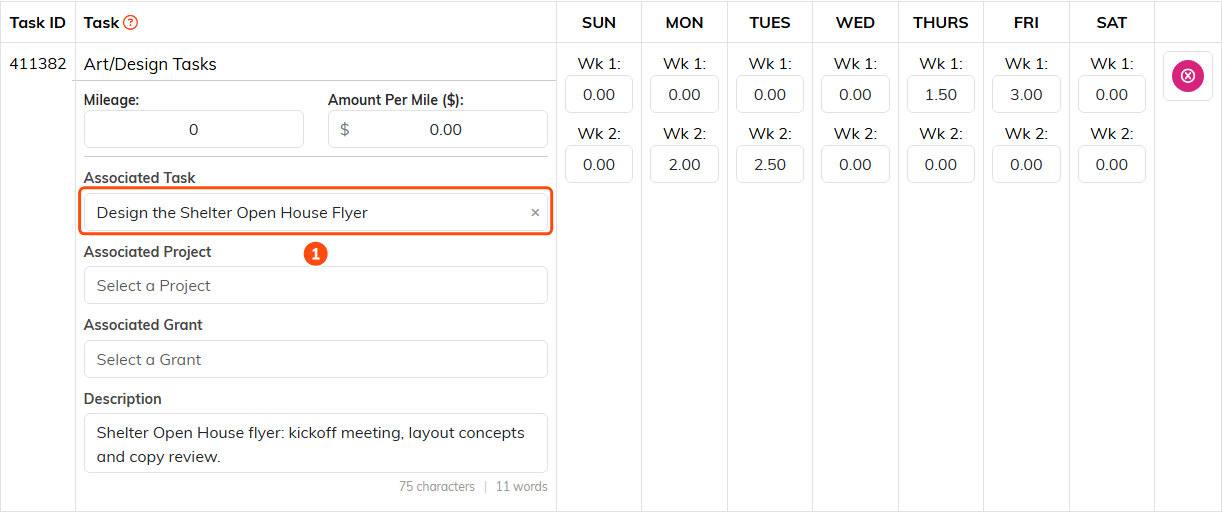Click the Mileage input field
The width and height of the screenshot is (1222, 513).
pos(194,129)
